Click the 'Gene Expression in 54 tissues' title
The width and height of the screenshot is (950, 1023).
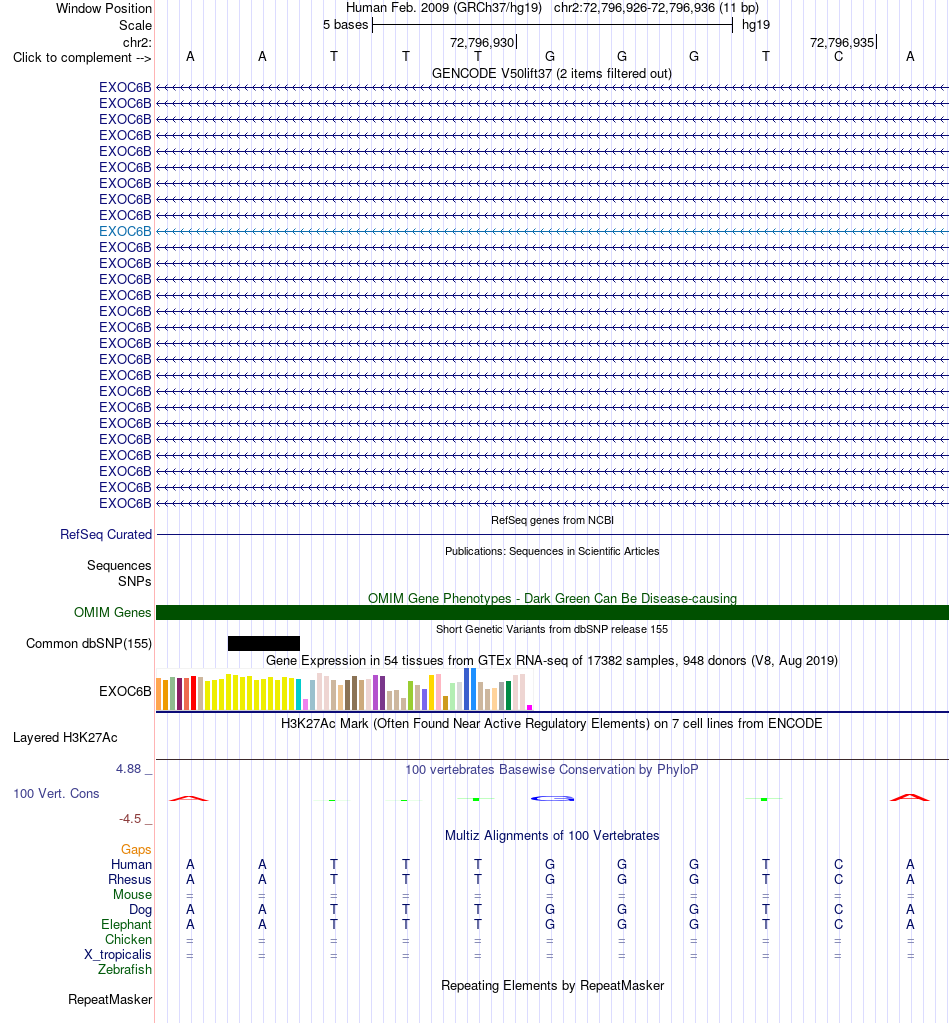(x=552, y=660)
